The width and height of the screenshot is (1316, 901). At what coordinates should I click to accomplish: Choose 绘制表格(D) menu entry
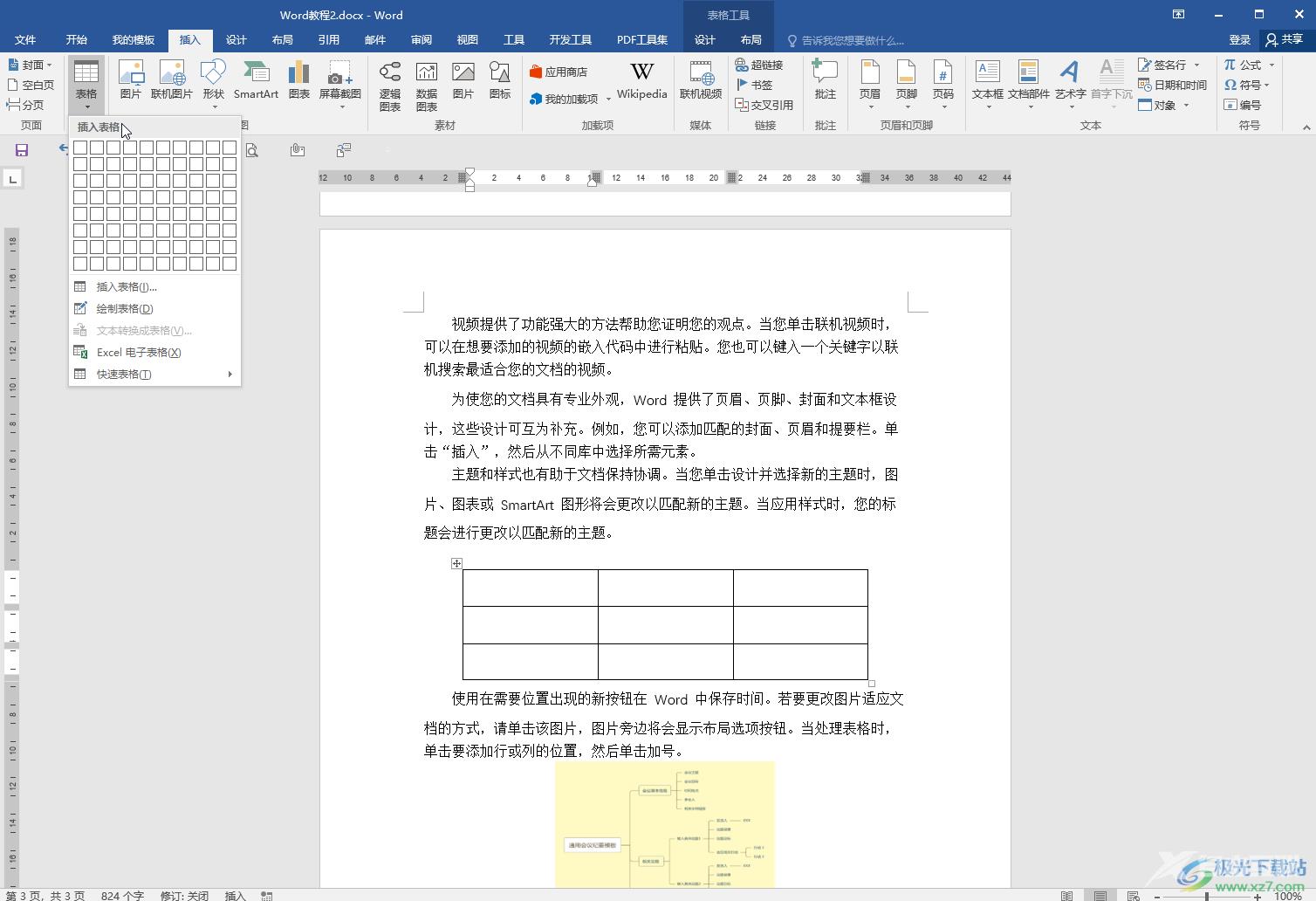click(154, 308)
